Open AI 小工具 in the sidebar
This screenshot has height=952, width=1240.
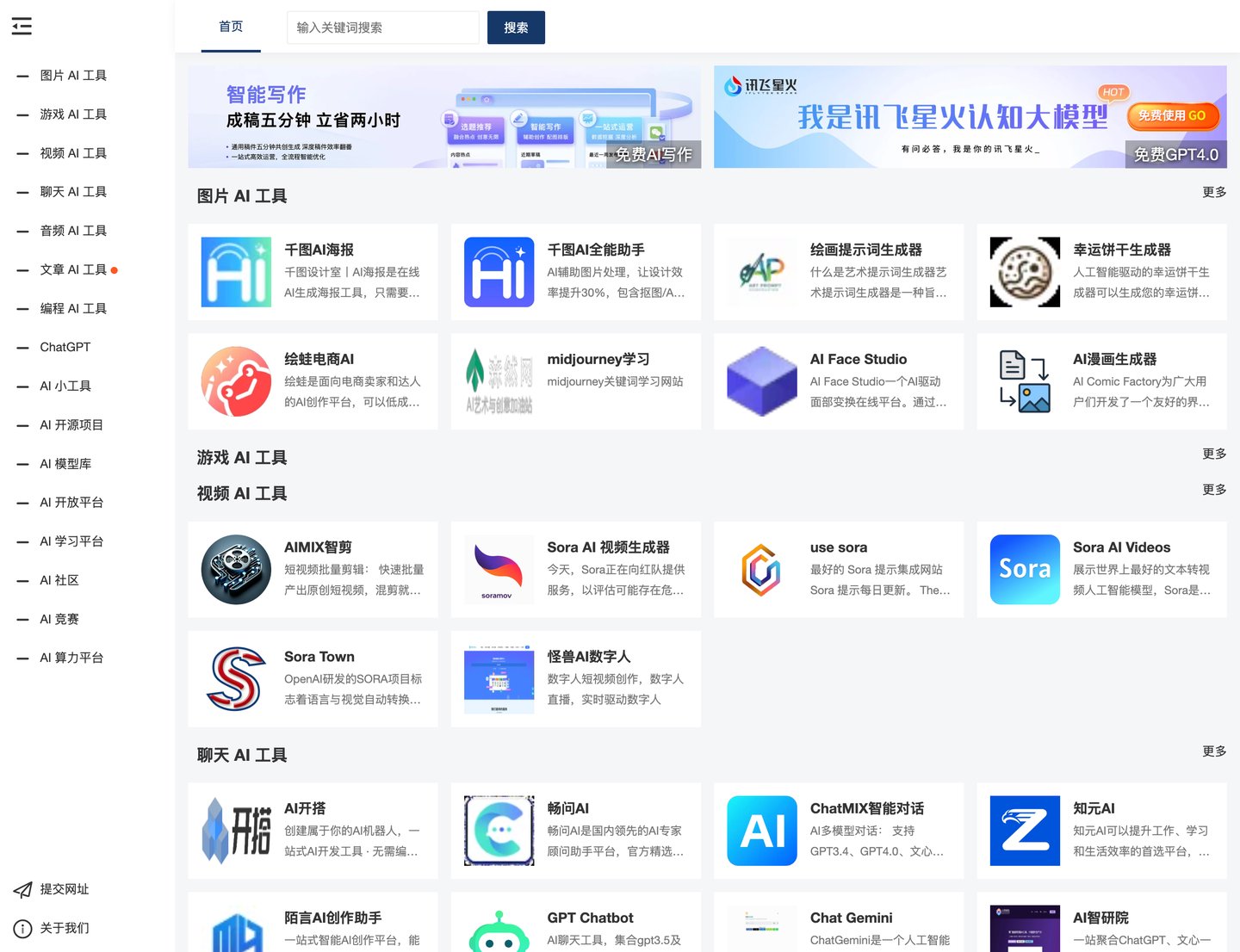(65, 386)
